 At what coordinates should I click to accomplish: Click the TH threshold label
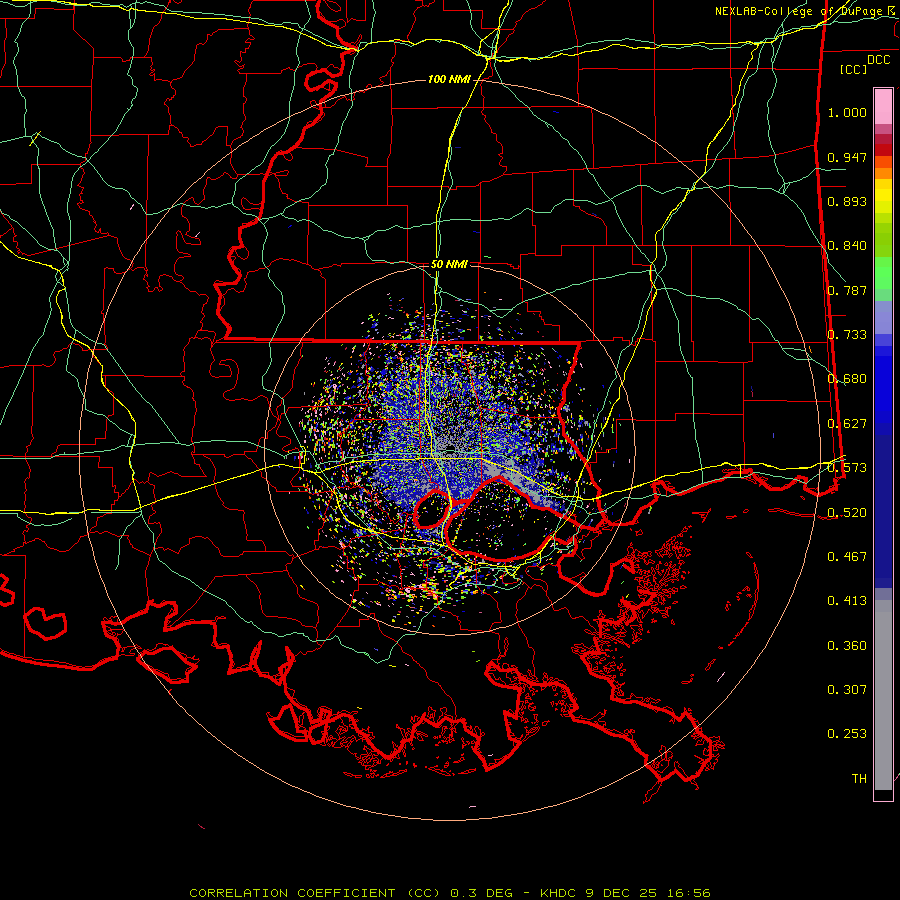click(x=859, y=779)
